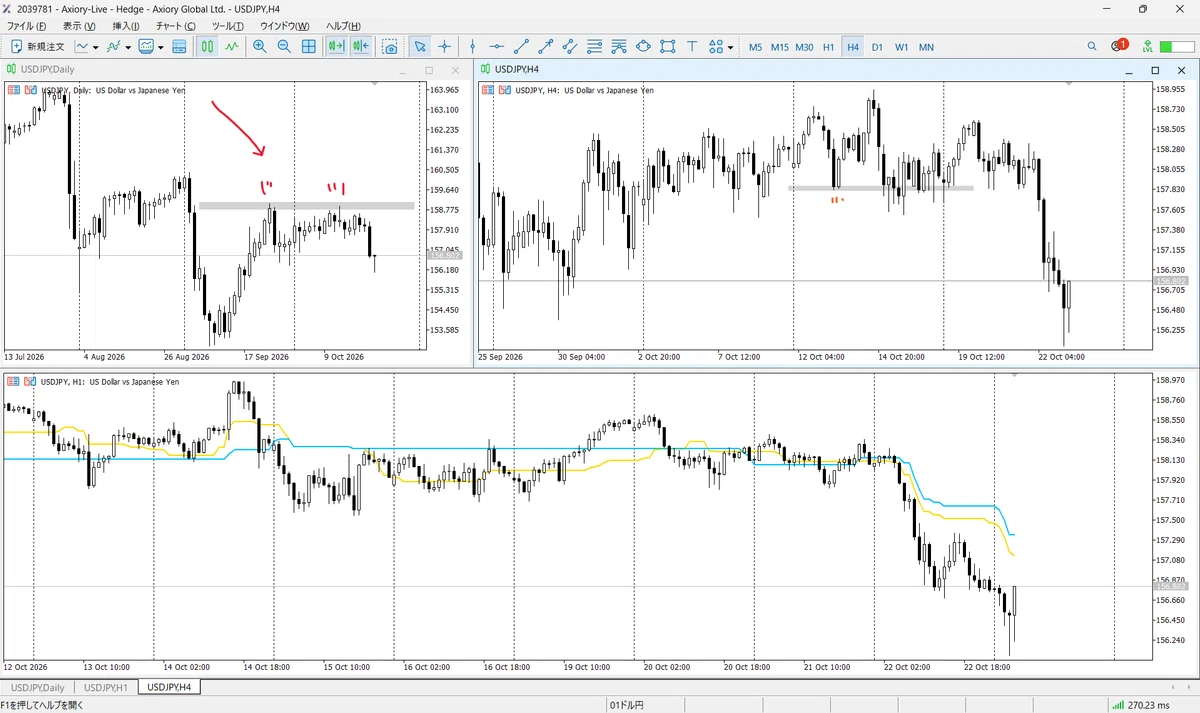
Task: Switch timeframe to H1
Action: [x=829, y=47]
